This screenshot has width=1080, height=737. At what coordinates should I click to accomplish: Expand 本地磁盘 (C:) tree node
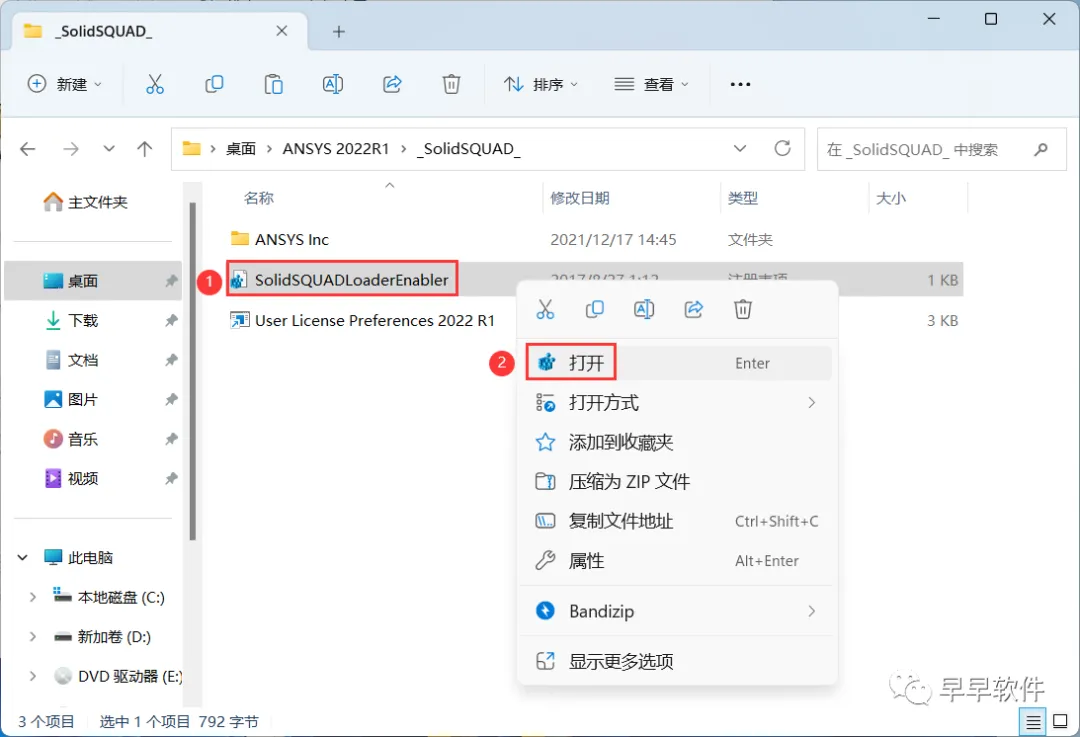[32, 597]
